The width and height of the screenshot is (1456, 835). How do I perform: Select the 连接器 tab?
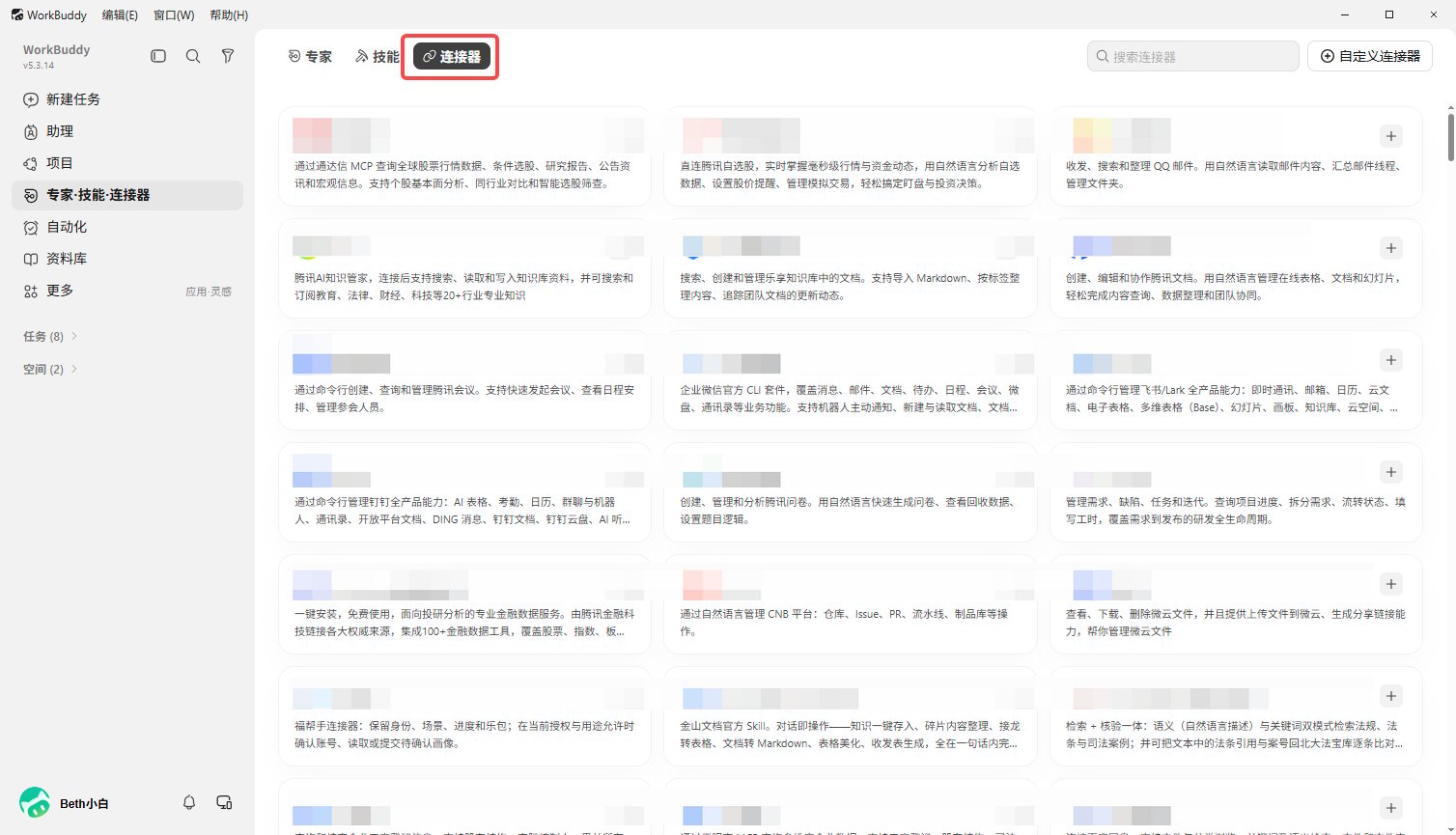(x=453, y=57)
